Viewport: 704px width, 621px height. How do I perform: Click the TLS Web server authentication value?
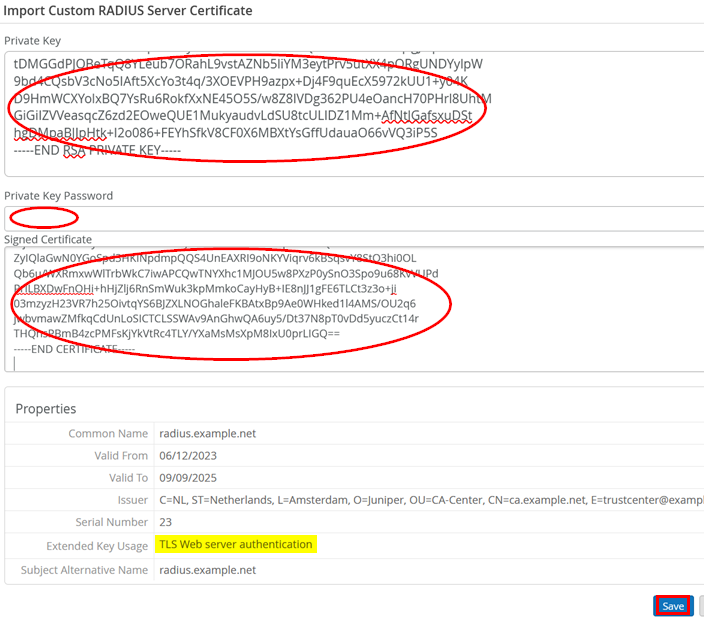click(x=236, y=544)
